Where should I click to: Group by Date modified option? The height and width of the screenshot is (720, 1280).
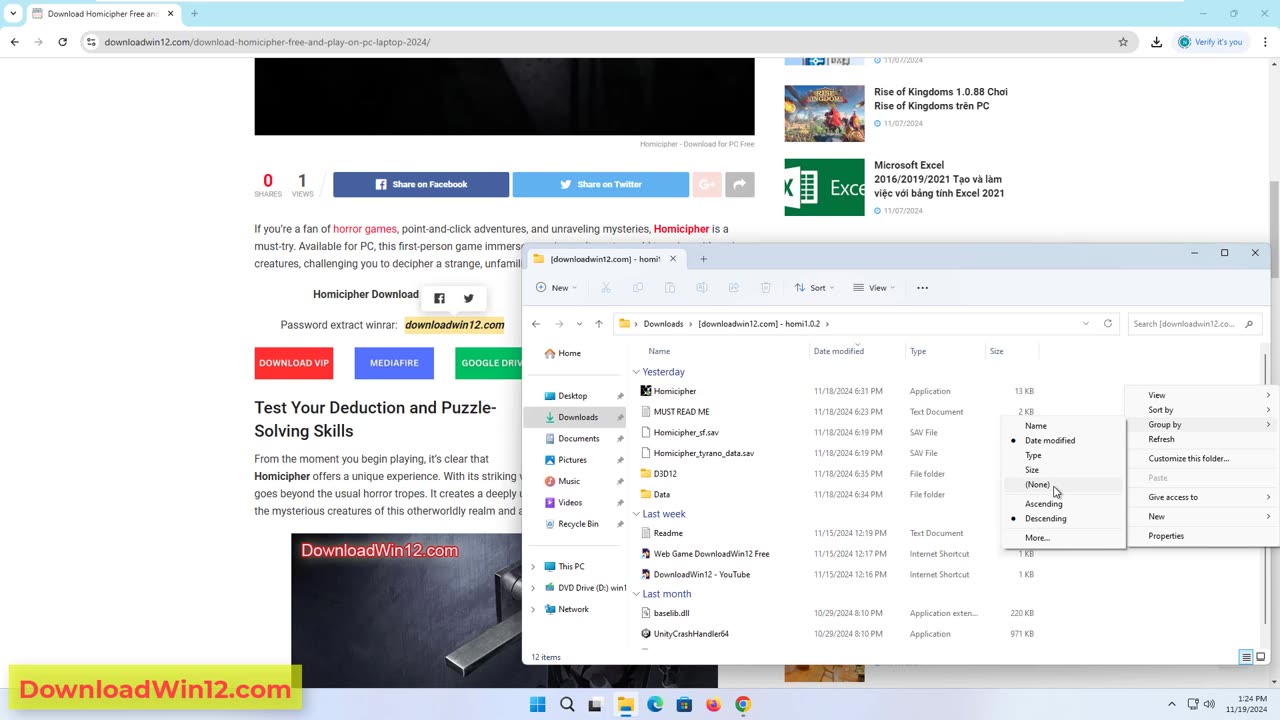click(x=1064, y=440)
